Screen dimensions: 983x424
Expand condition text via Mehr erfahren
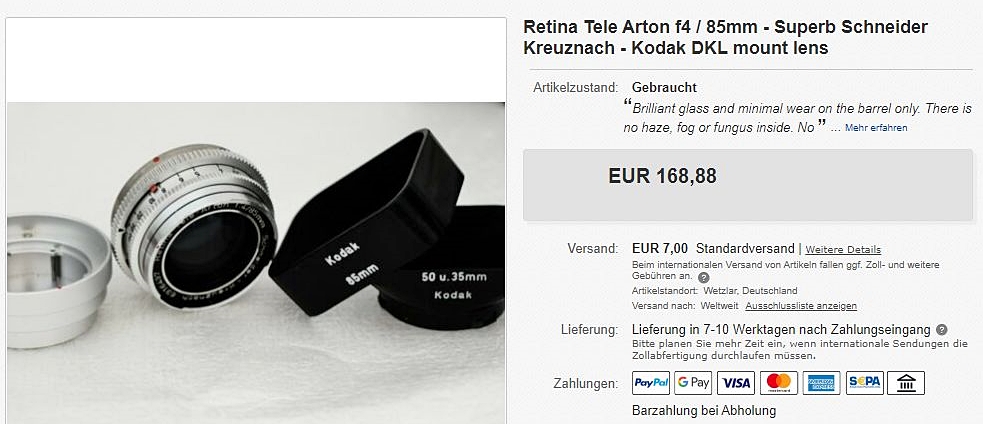point(876,128)
